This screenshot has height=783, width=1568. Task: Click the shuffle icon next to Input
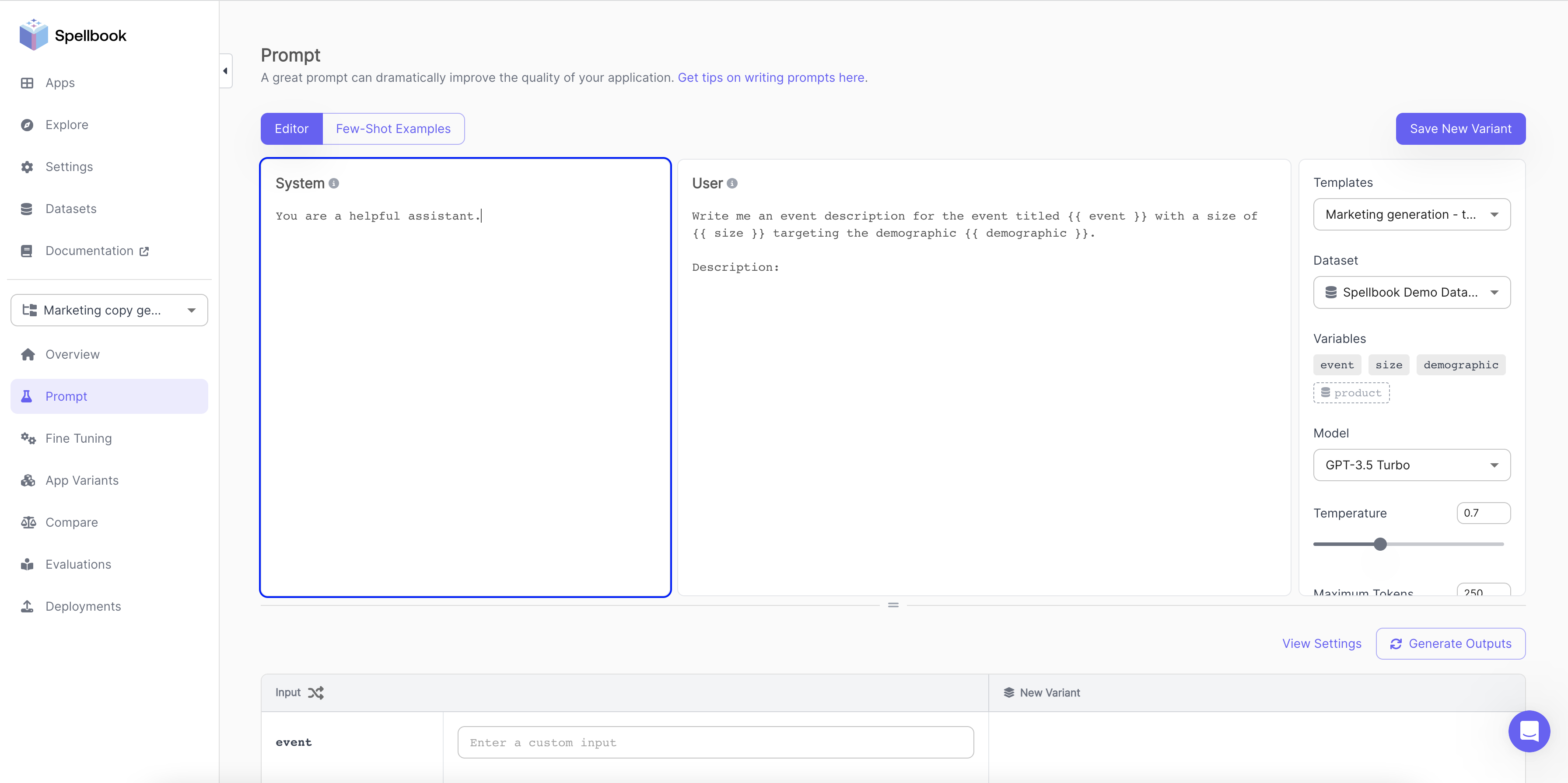coord(316,692)
